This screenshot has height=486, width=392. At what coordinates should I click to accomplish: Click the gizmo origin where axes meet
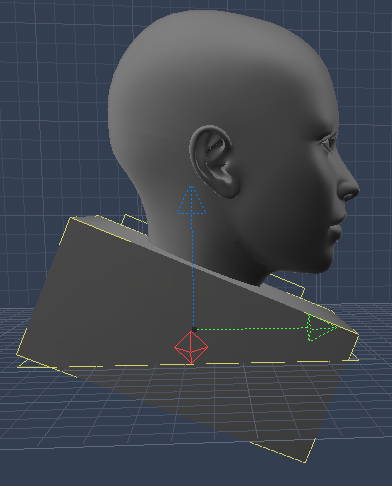pyautogui.click(x=194, y=329)
